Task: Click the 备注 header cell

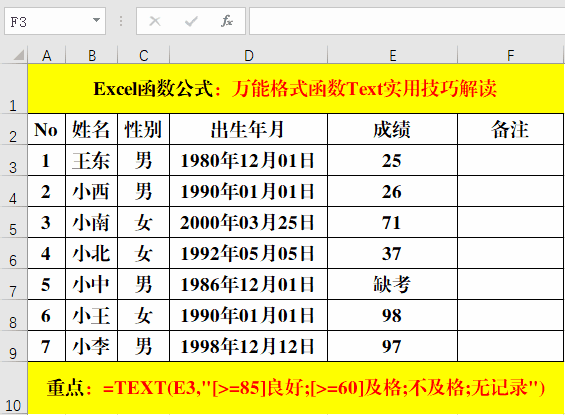Action: (510, 129)
